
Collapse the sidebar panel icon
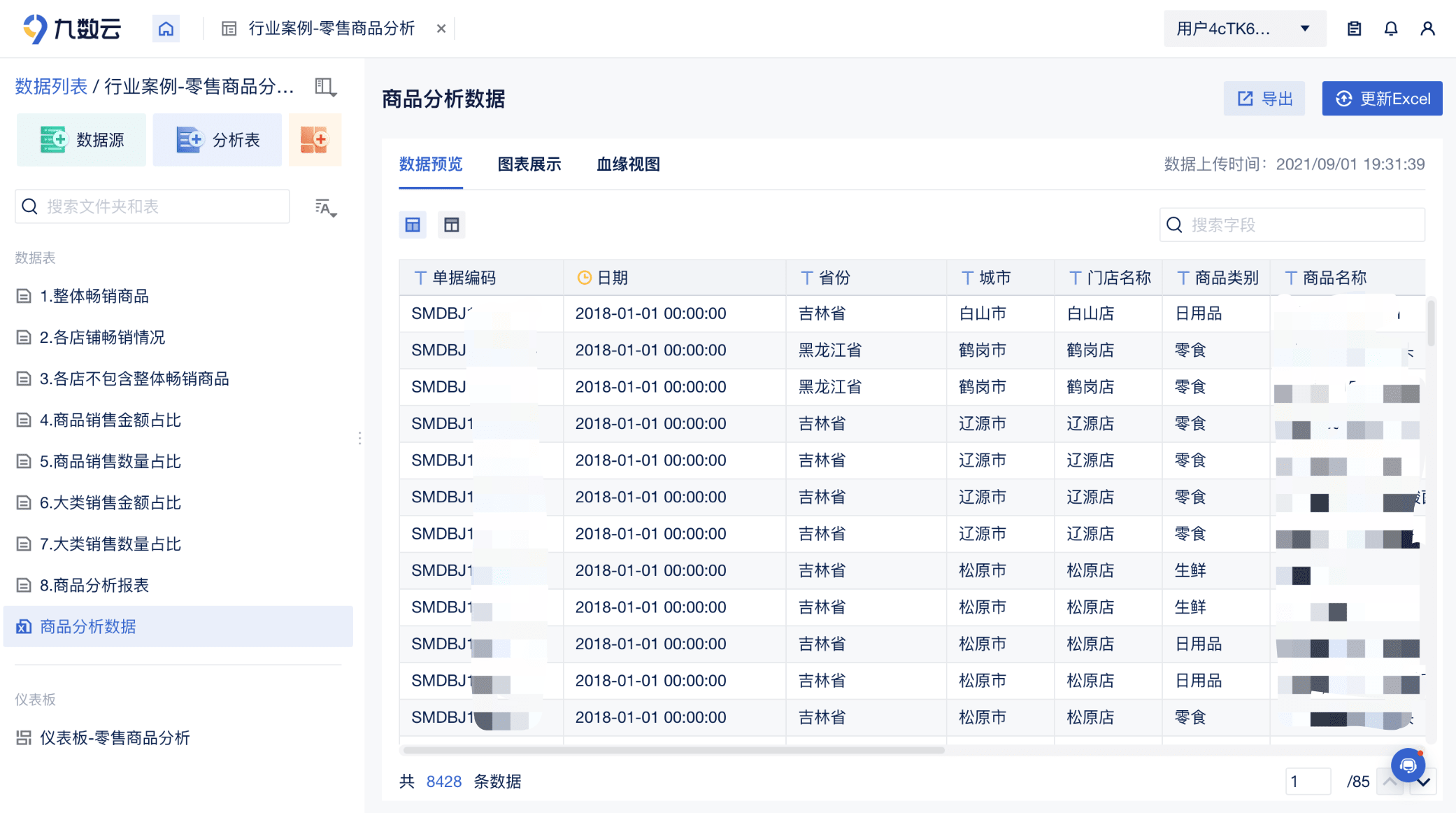point(325,87)
